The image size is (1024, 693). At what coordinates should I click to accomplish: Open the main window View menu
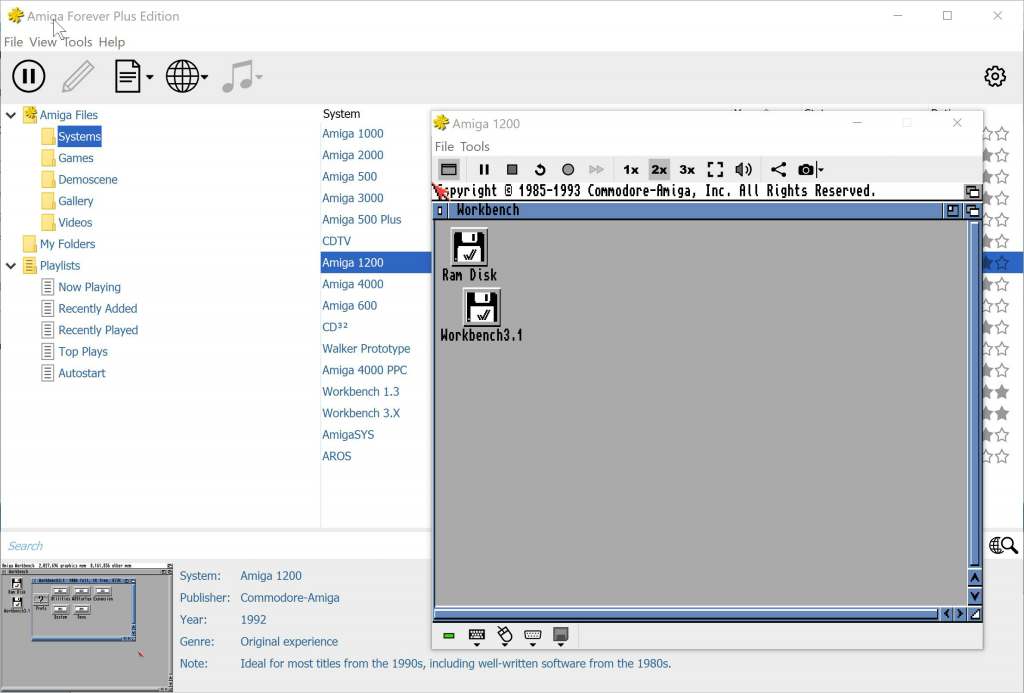point(42,42)
